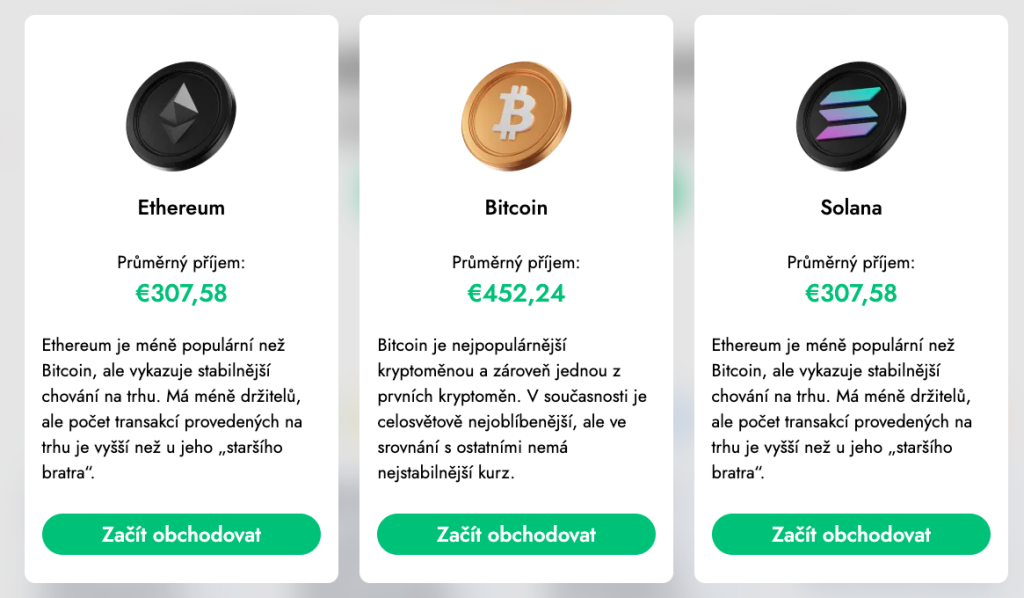Click the white B symbol on the coin
The image size is (1024, 598).
click(514, 113)
